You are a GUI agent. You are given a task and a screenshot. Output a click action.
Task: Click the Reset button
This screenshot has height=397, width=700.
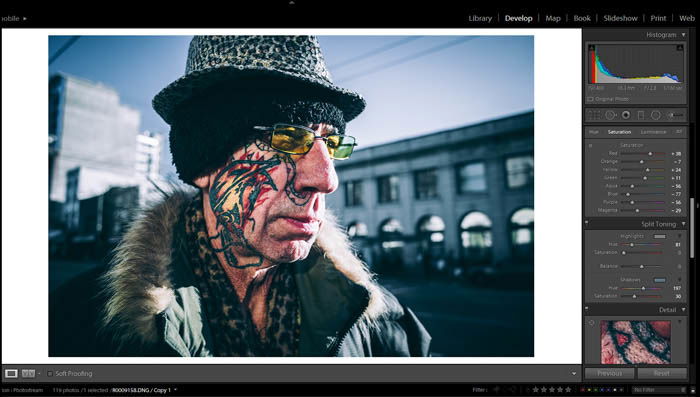point(662,373)
